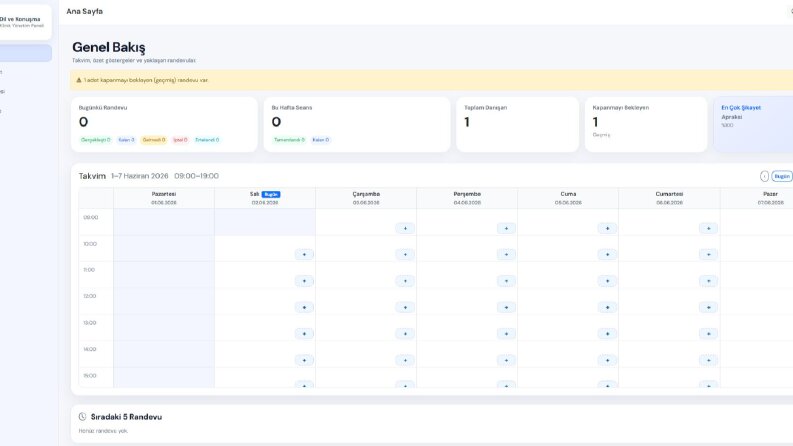Open the Bugünkü Randevu summary card
Screen dimensions: 793x446
[164, 124]
